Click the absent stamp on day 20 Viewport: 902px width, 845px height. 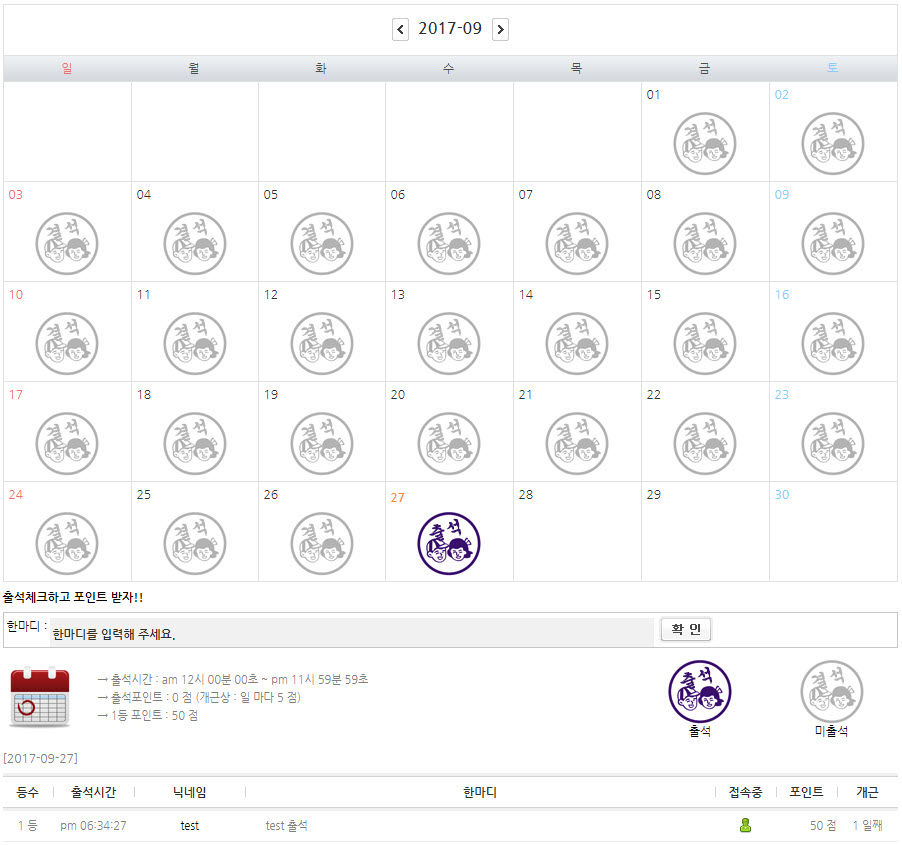tap(449, 443)
